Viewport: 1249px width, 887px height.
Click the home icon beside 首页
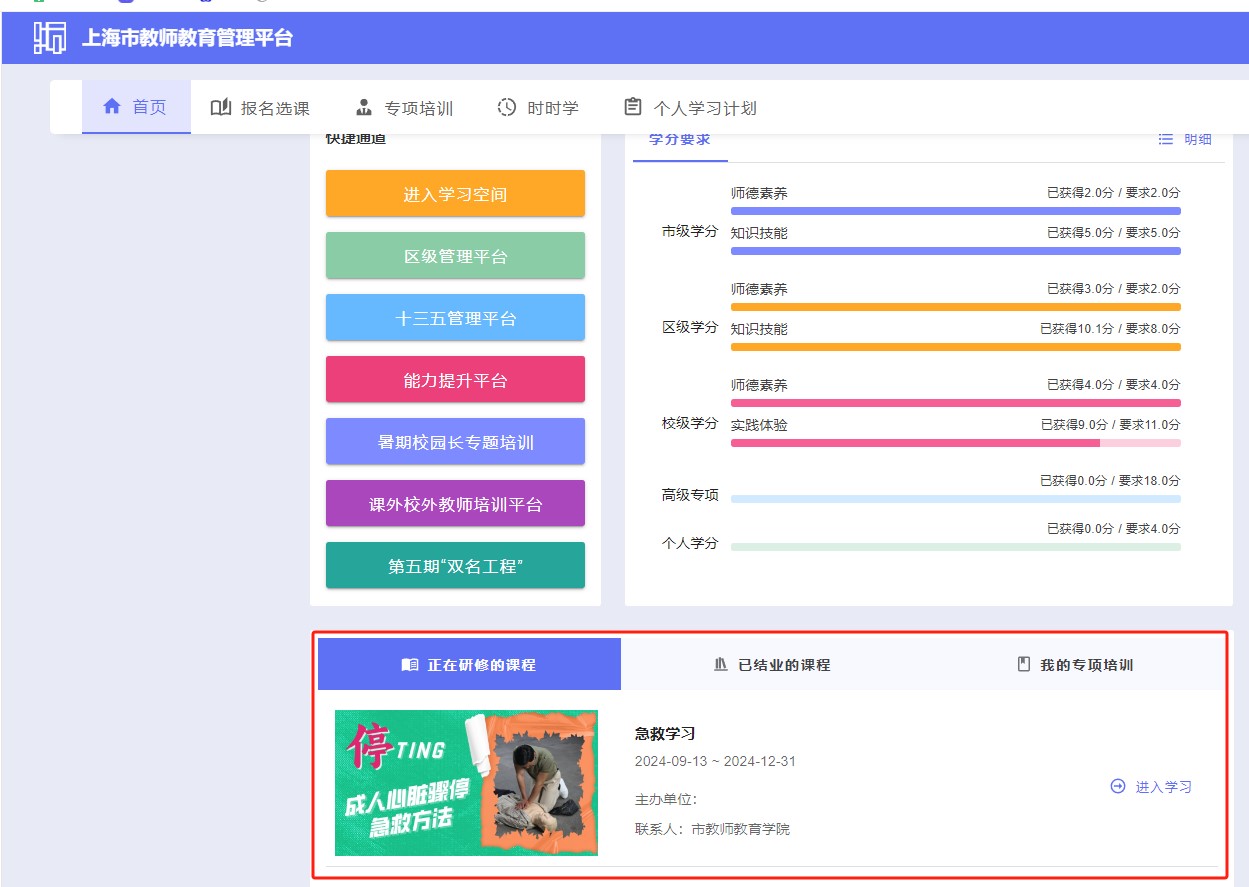(112, 107)
